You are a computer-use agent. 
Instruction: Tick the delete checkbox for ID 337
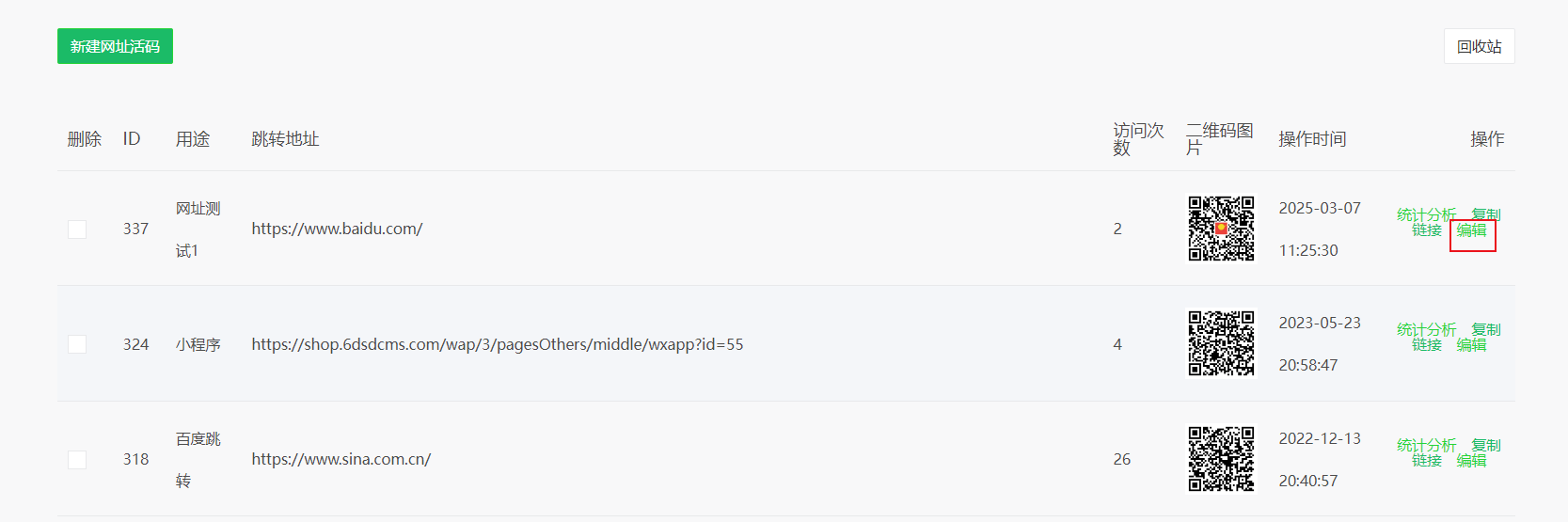point(77,229)
